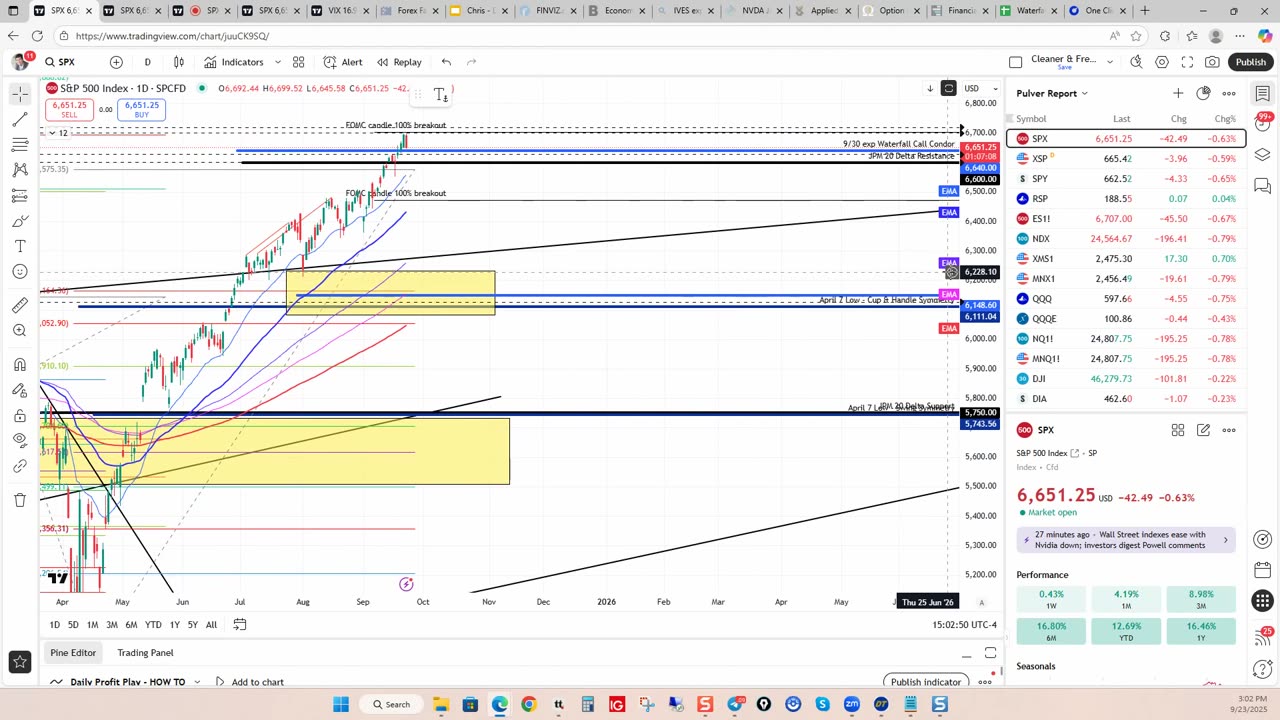Open the Fibonacci retracement tool group

point(20,145)
